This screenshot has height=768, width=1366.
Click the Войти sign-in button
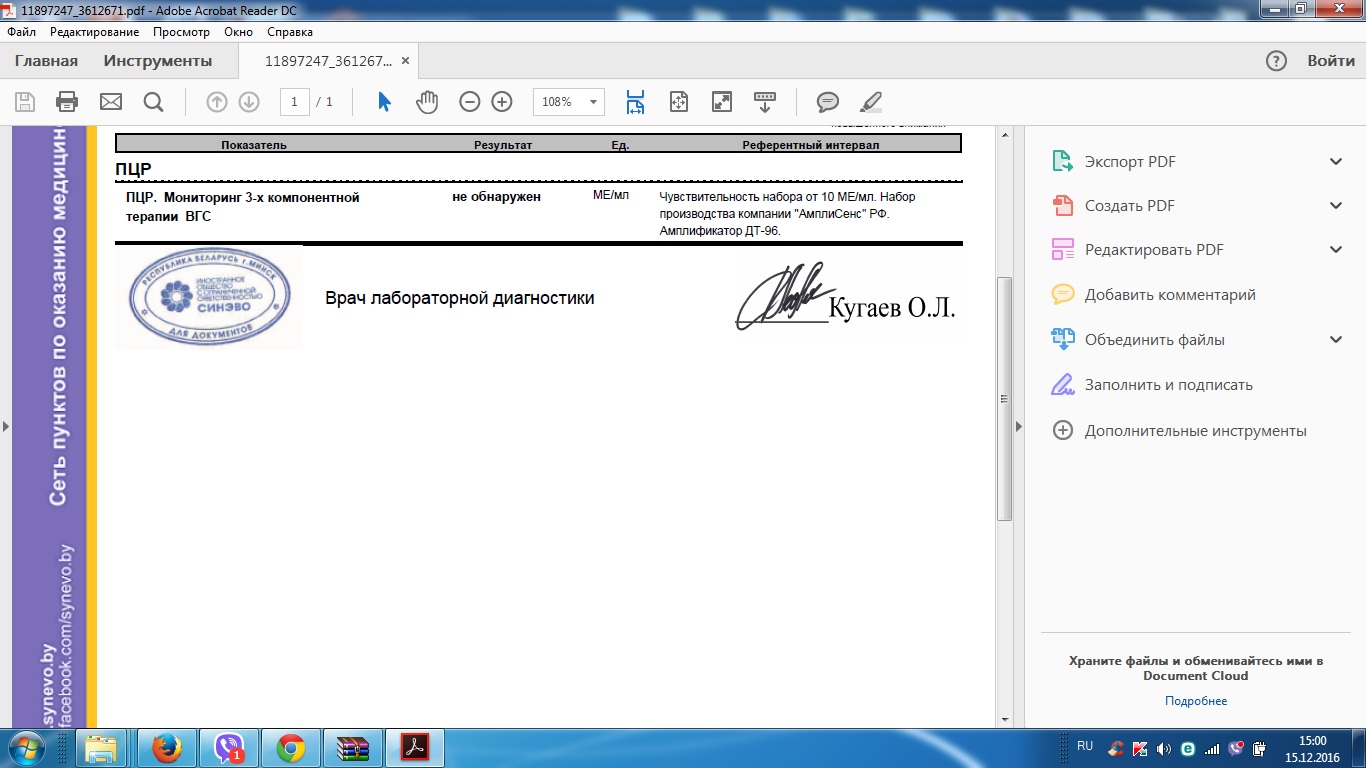[x=1331, y=61]
